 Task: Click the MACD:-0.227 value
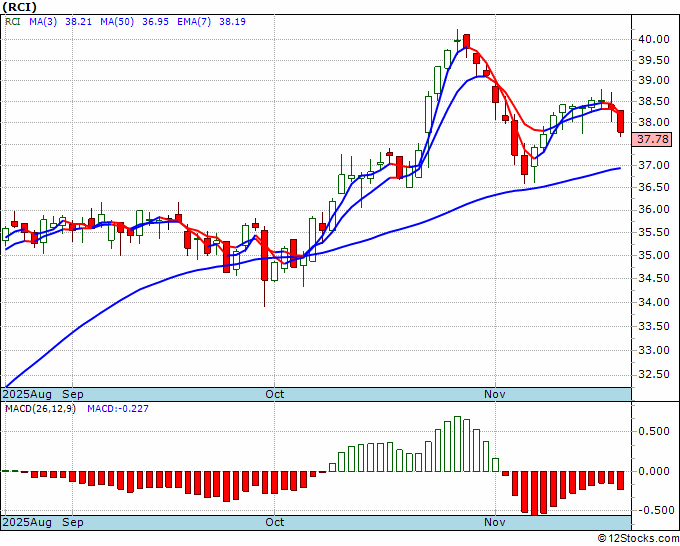(x=118, y=409)
